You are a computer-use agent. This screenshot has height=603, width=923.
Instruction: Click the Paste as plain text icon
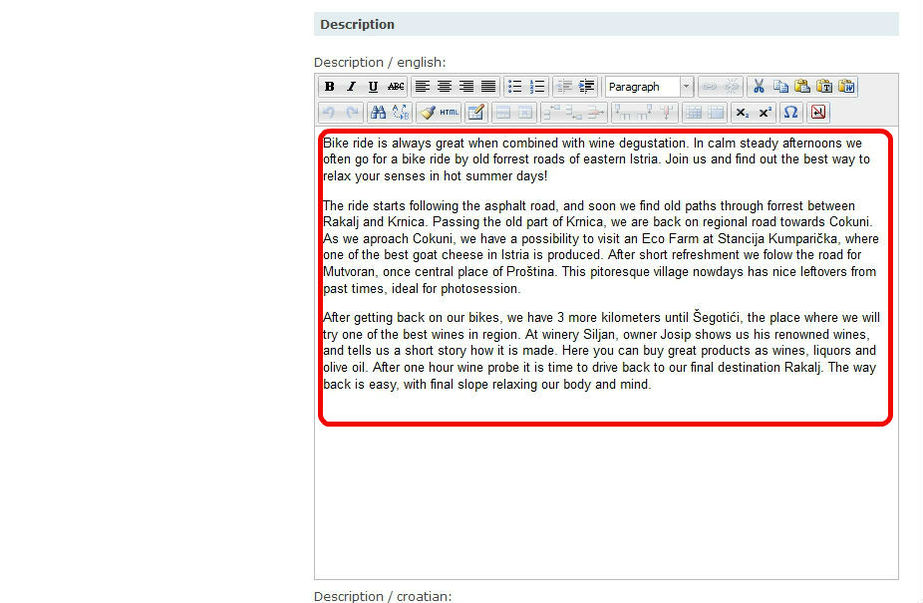pos(824,86)
